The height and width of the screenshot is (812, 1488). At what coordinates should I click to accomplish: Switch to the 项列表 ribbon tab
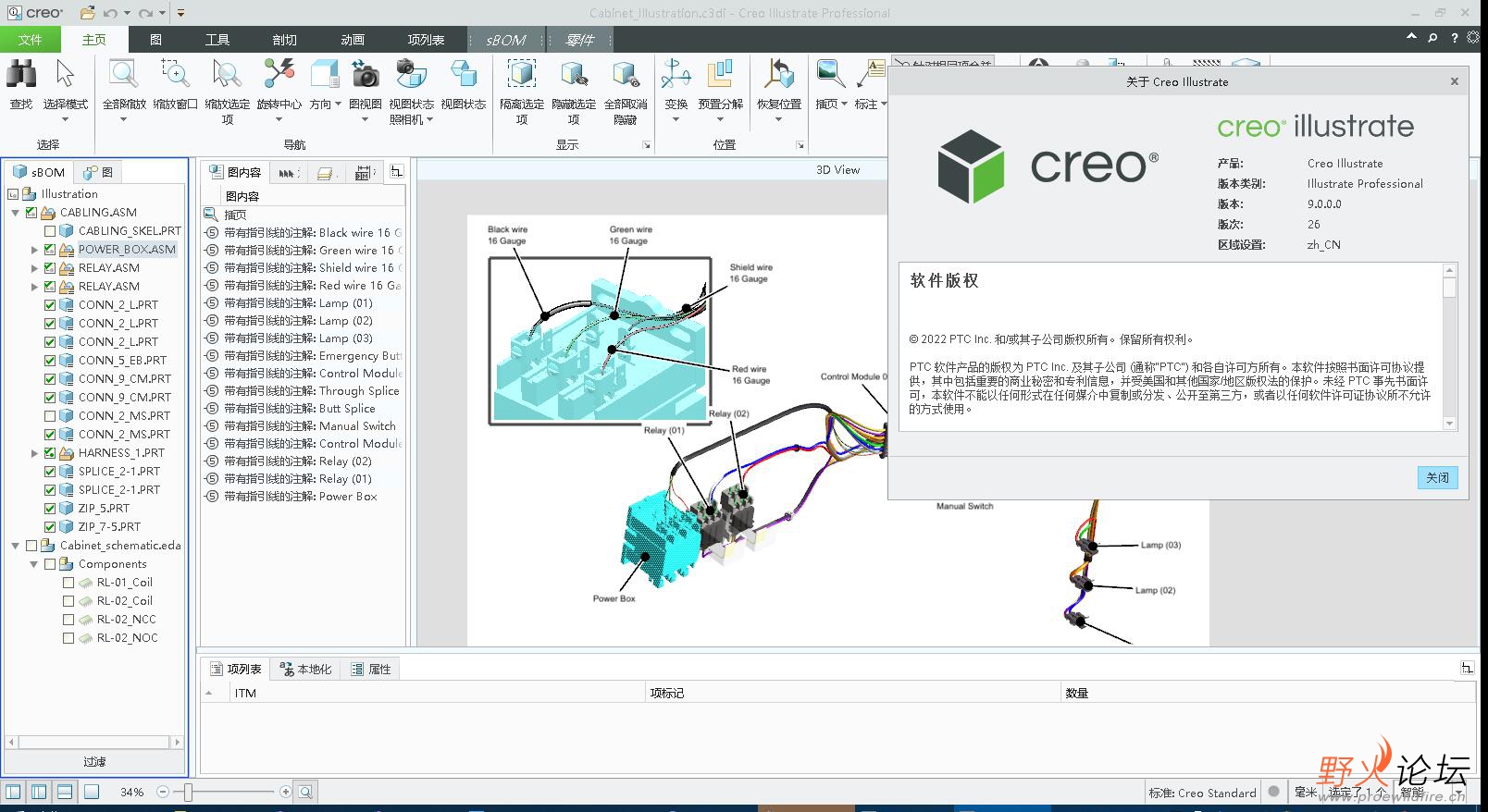click(x=426, y=40)
